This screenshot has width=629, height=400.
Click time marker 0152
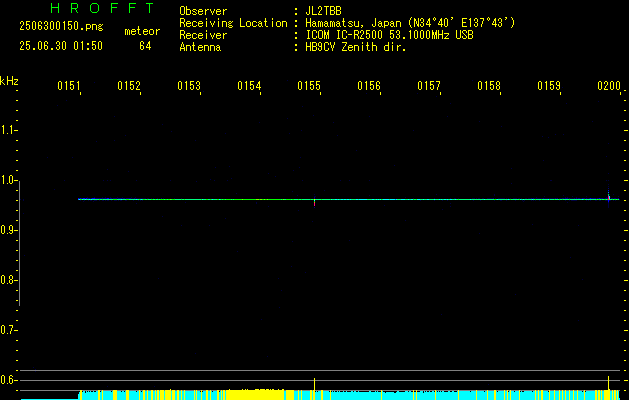tap(129, 86)
